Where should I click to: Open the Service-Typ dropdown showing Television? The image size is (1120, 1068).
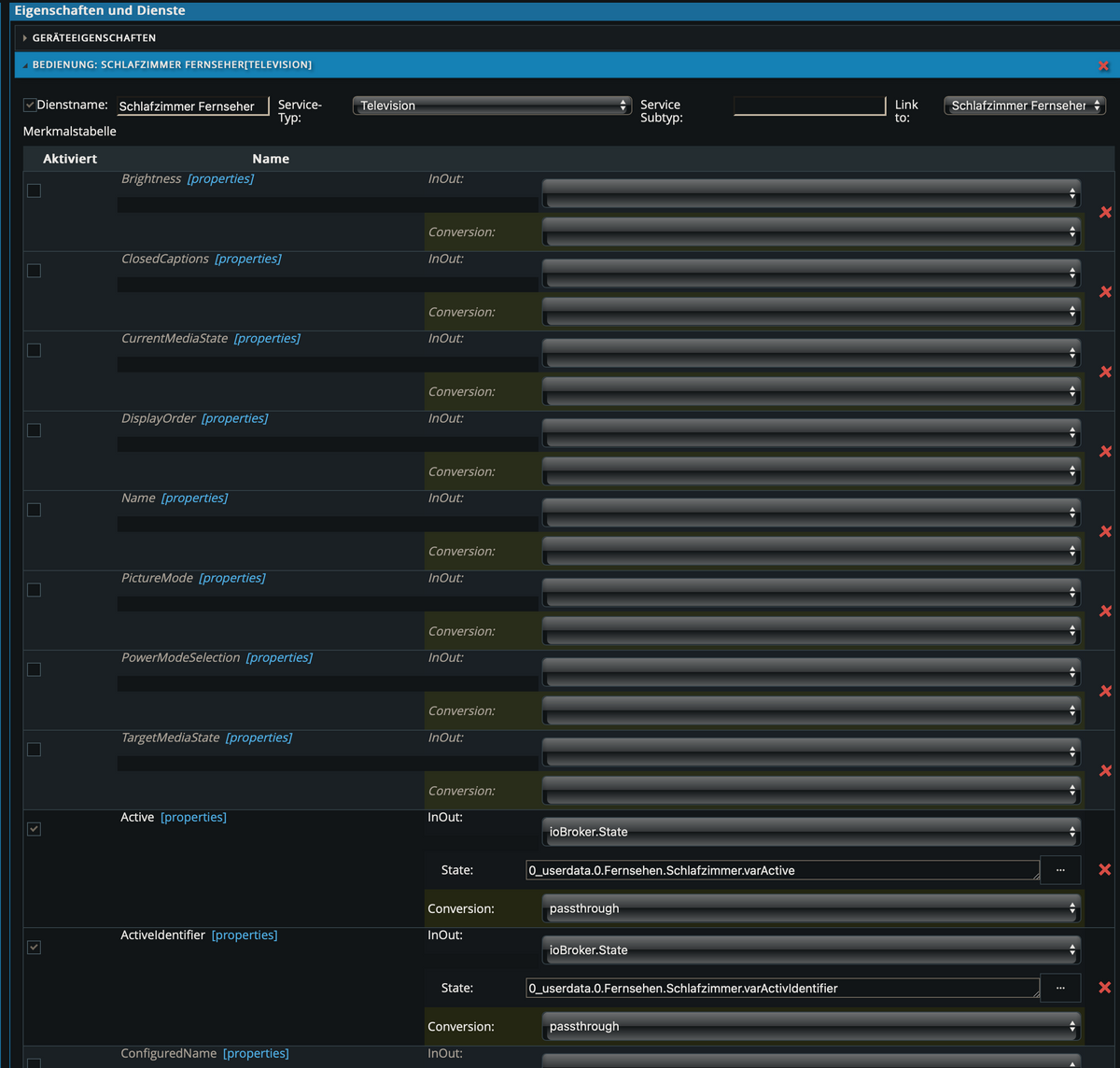pos(492,105)
